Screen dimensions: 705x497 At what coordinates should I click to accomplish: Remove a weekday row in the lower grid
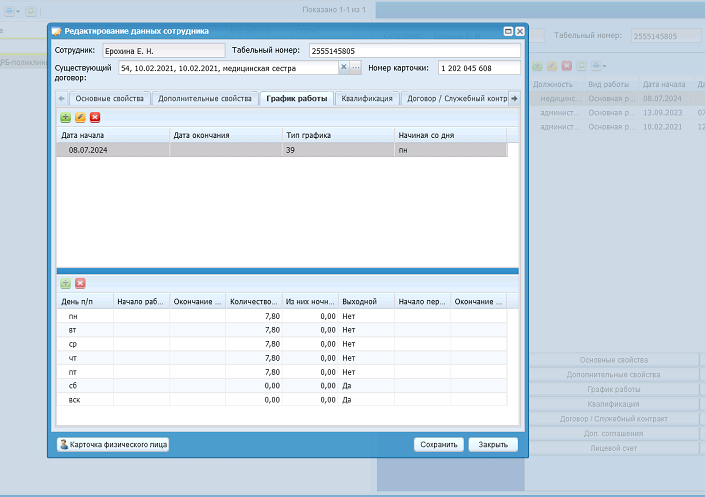[x=80, y=283]
